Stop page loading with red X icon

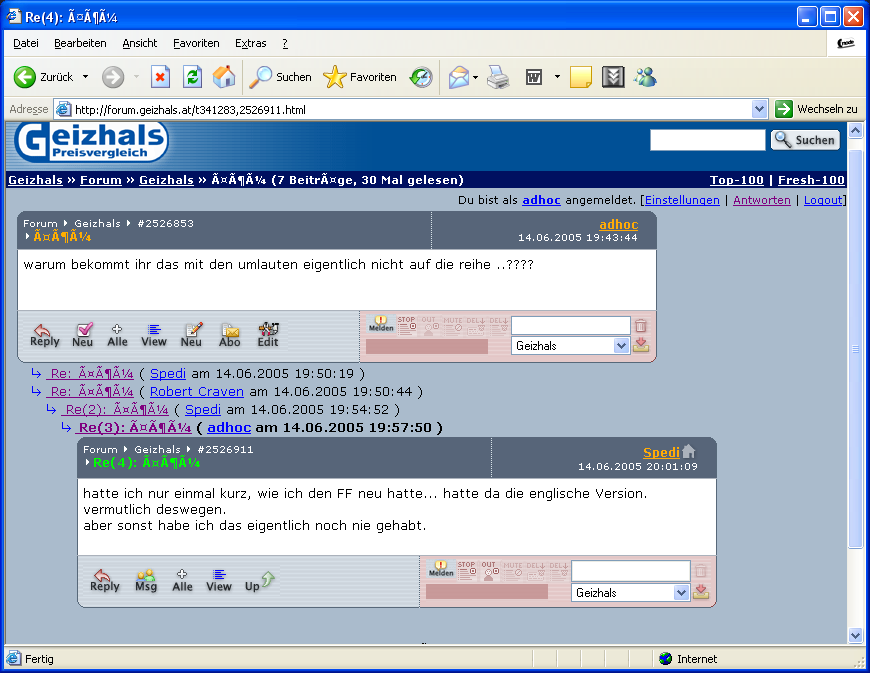pos(160,77)
